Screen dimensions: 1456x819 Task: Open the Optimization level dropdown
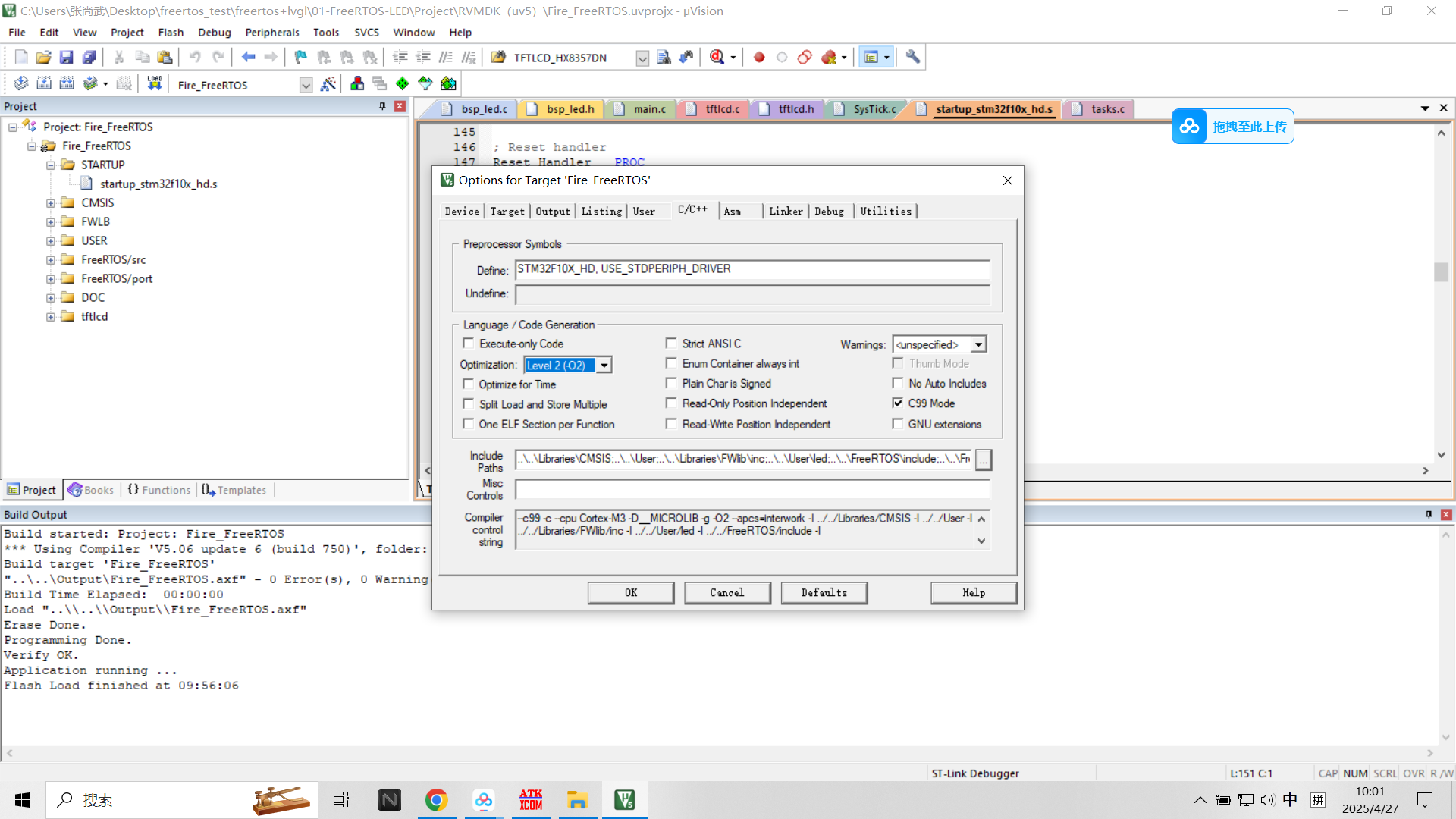click(604, 366)
